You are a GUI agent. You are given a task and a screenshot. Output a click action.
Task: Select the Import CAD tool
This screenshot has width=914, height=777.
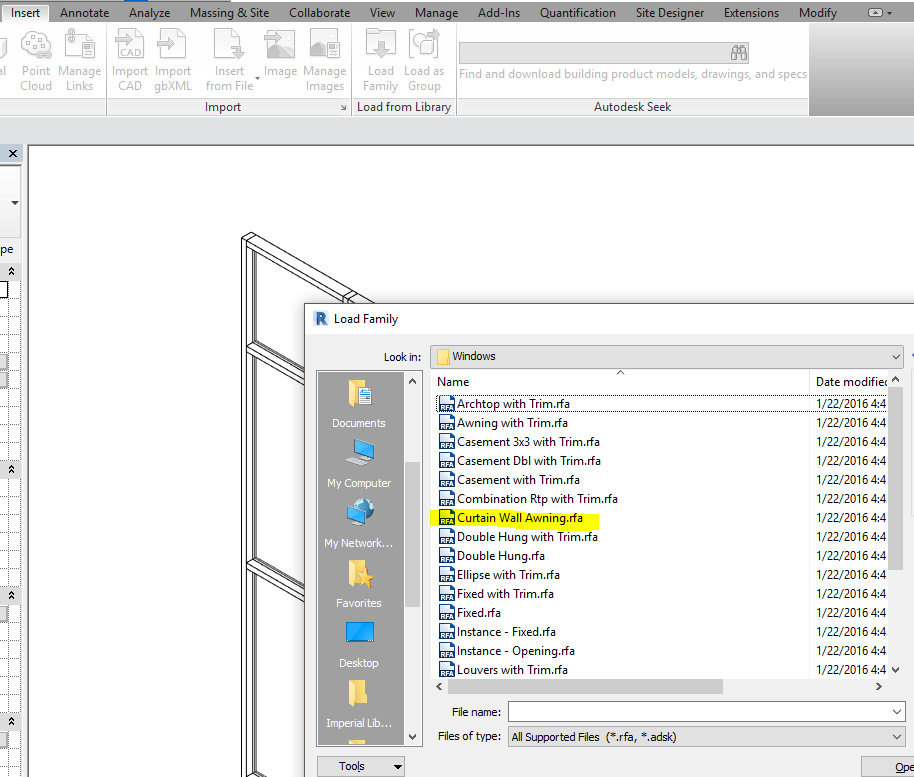point(129,58)
